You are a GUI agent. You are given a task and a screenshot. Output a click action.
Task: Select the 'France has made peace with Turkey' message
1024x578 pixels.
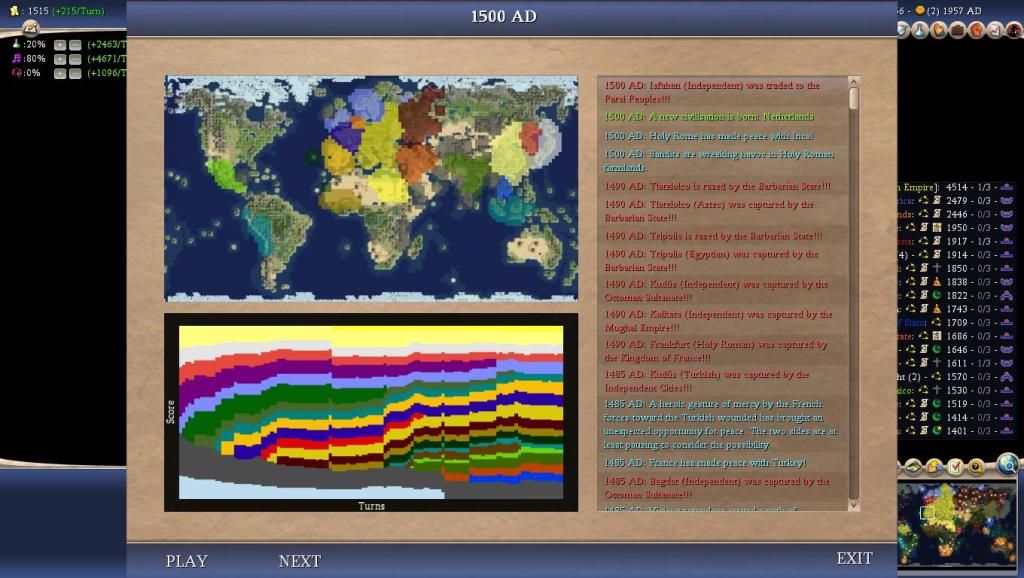[705, 462]
